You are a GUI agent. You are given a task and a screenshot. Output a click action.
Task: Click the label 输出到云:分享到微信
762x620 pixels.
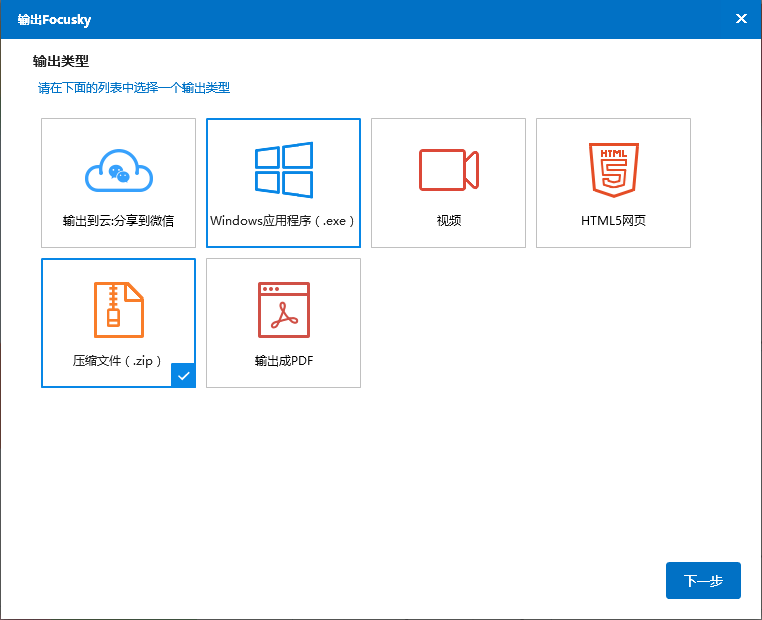(x=119, y=221)
